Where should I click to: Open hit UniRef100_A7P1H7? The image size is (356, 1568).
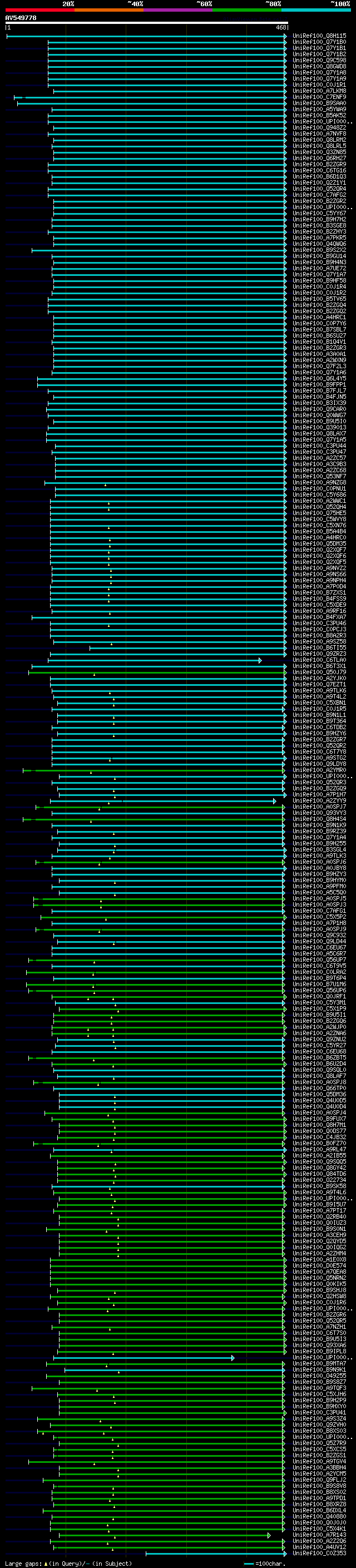(319, 794)
